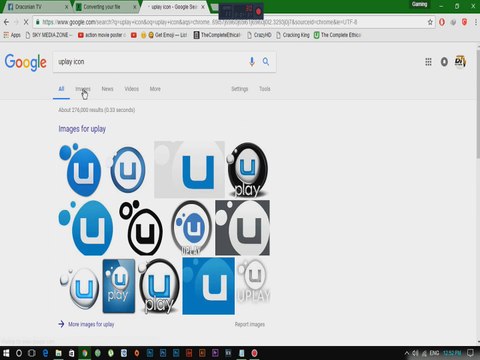Image resolution: width=480 pixels, height=360 pixels.
Task: Open Cortana search circle on taskbar
Action: point(19,353)
